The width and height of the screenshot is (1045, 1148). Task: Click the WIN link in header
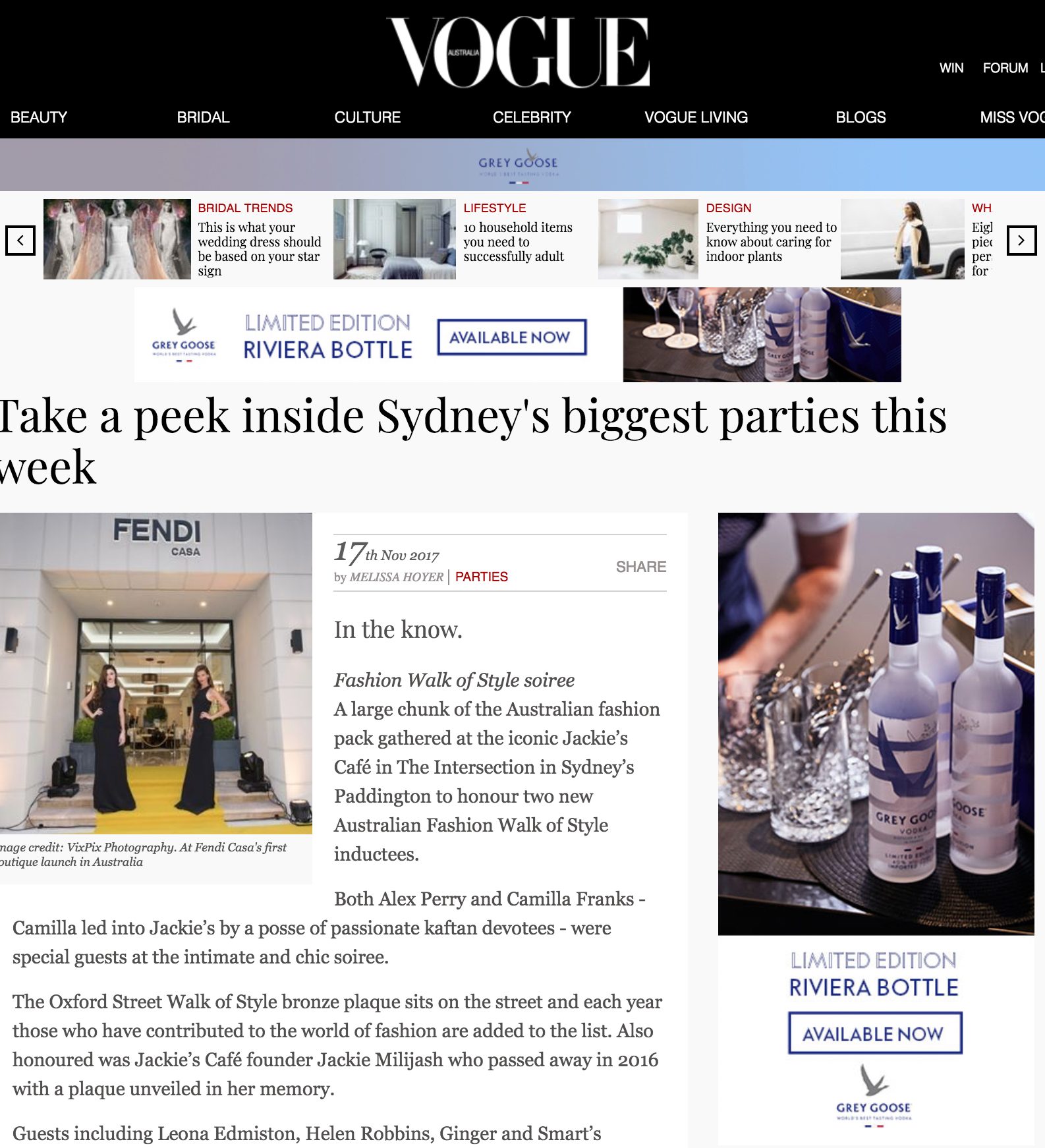951,68
